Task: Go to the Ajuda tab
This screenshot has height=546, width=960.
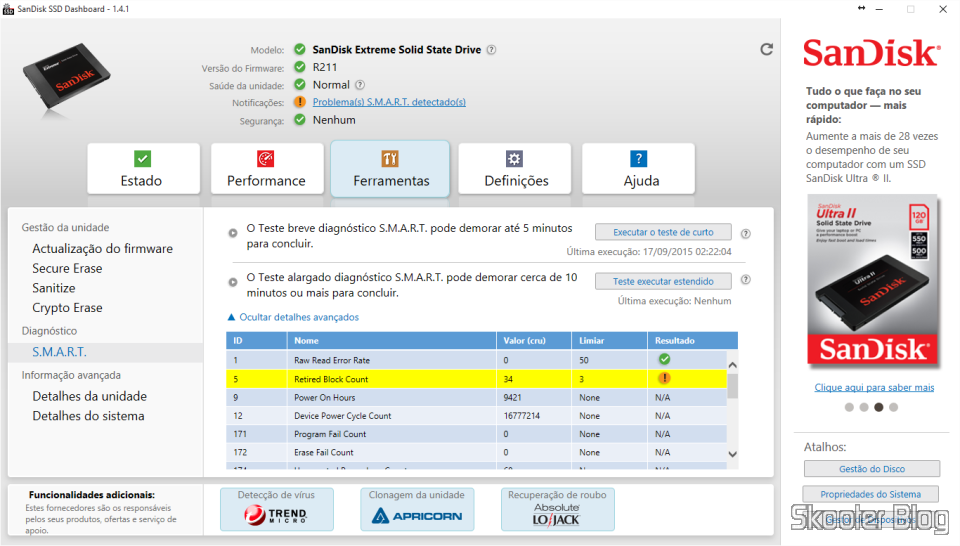Action: tap(639, 169)
